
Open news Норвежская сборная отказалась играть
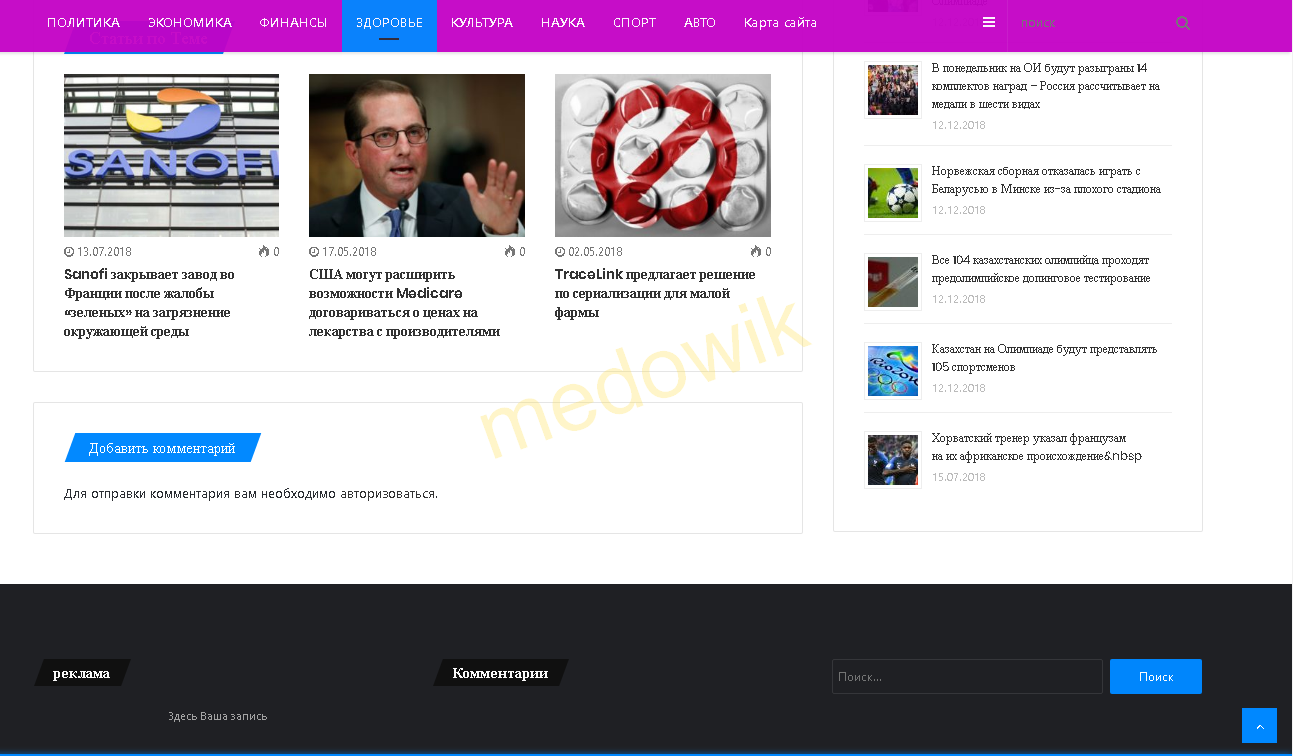tap(1046, 180)
